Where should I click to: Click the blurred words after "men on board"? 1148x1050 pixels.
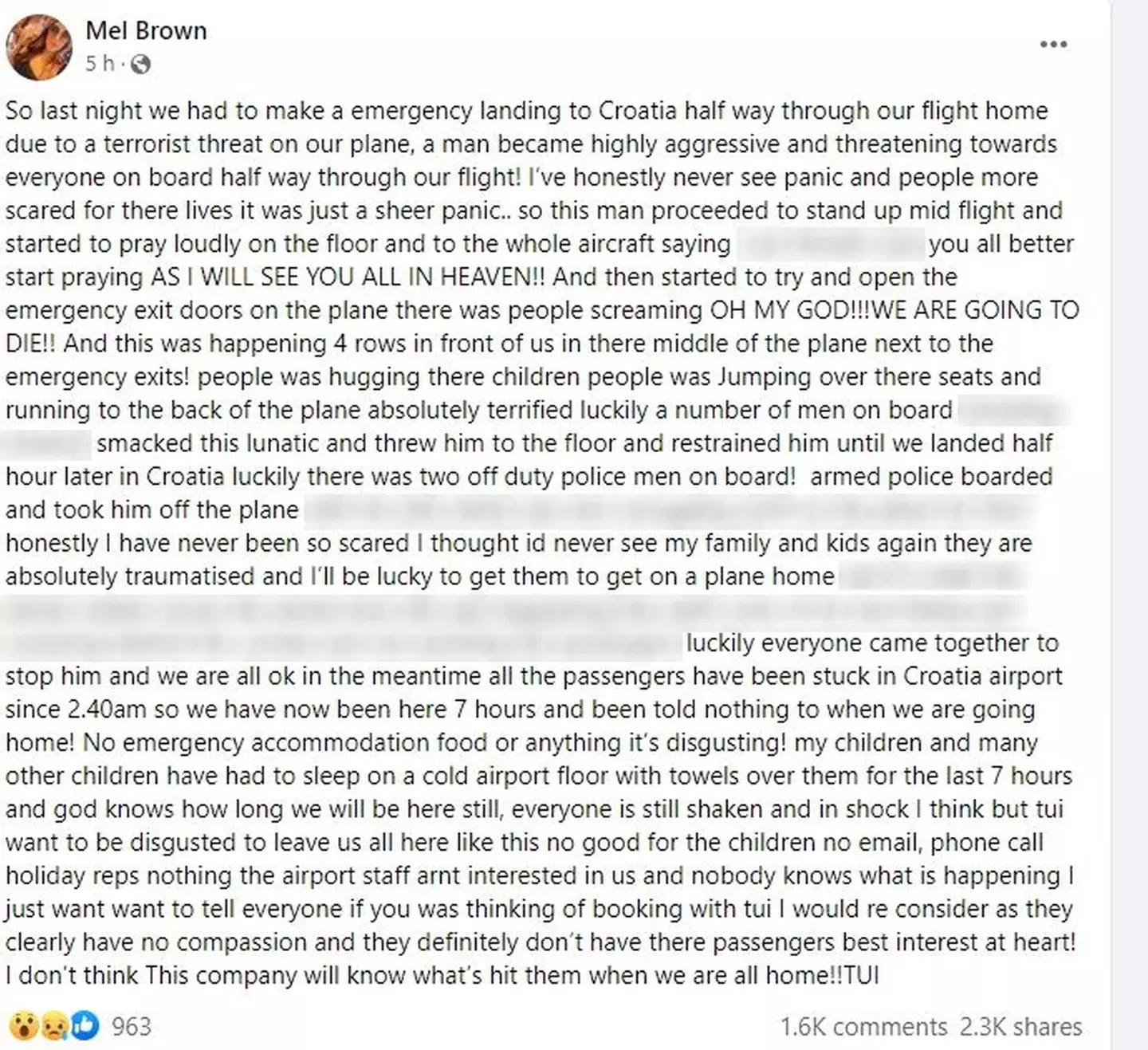pyautogui.click(x=1011, y=411)
